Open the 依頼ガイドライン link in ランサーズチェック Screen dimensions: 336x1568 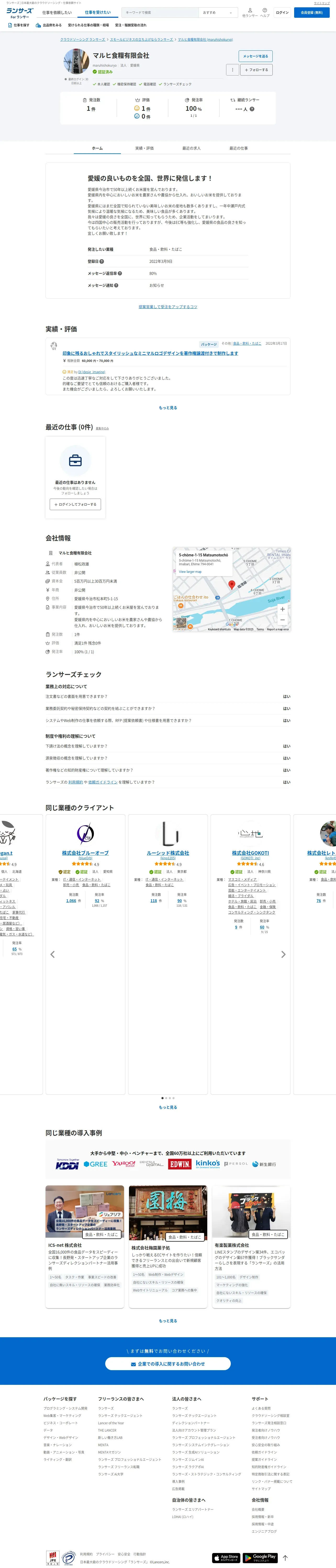[x=103, y=782]
